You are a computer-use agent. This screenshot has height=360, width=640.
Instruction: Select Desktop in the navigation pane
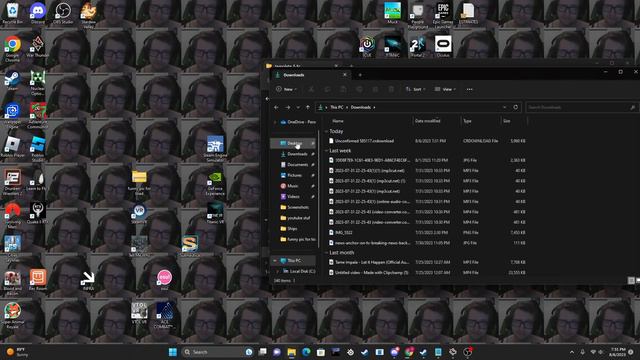[293, 143]
